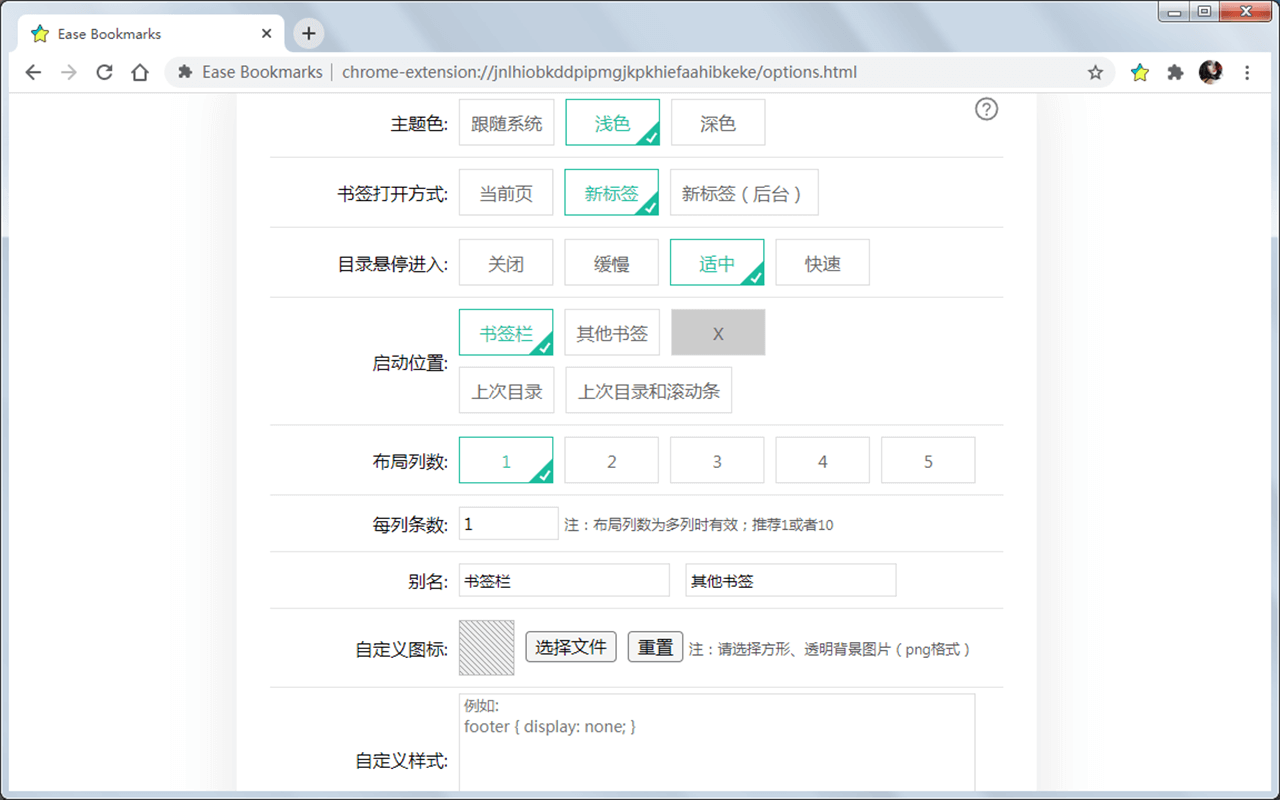Image resolution: width=1280 pixels, height=800 pixels.
Task: Click the yellow starred bookmark icon
Action: pyautogui.click(x=1139, y=71)
